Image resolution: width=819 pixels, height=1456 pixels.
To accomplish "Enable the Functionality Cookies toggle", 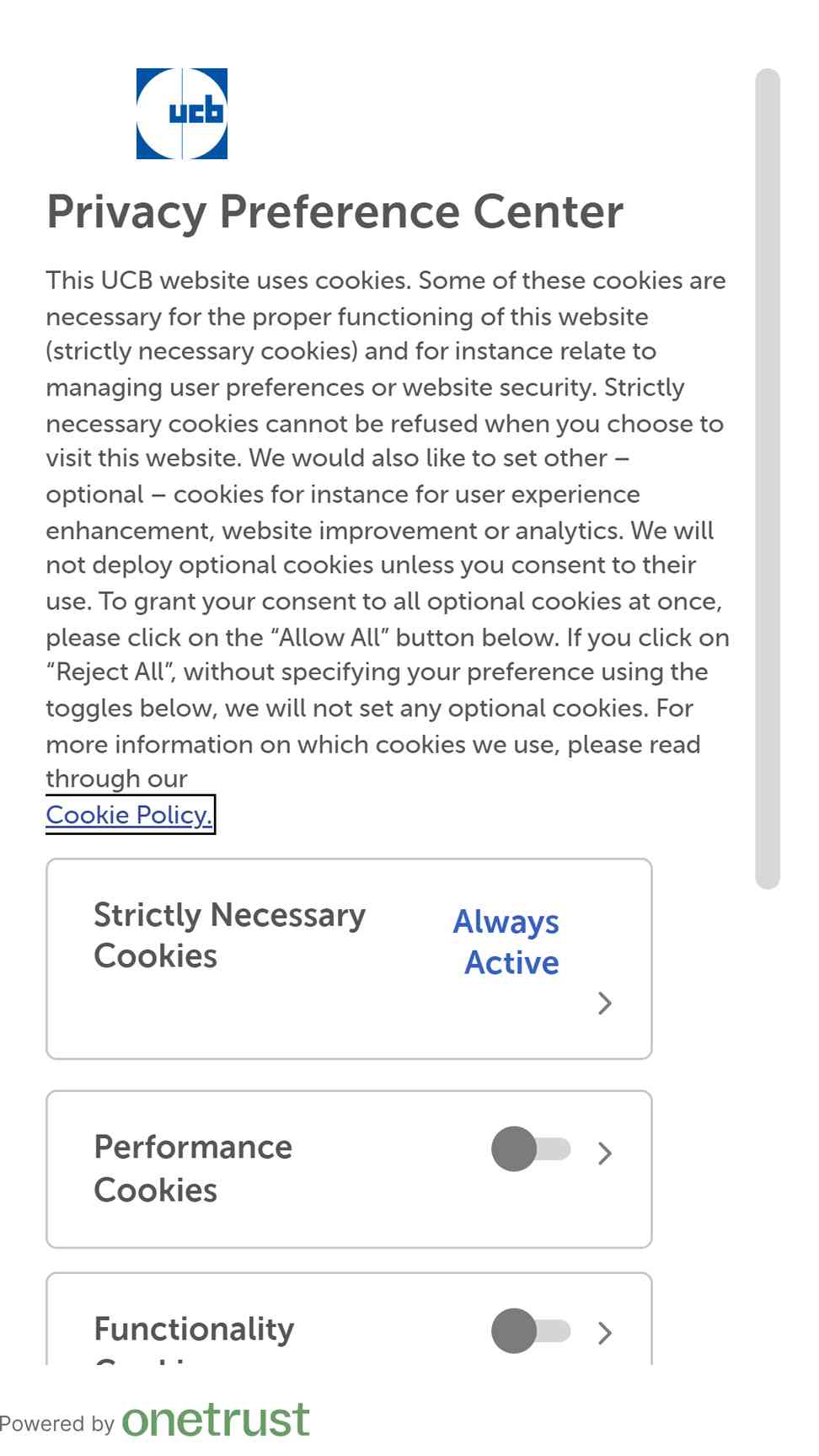I will tap(531, 1330).
